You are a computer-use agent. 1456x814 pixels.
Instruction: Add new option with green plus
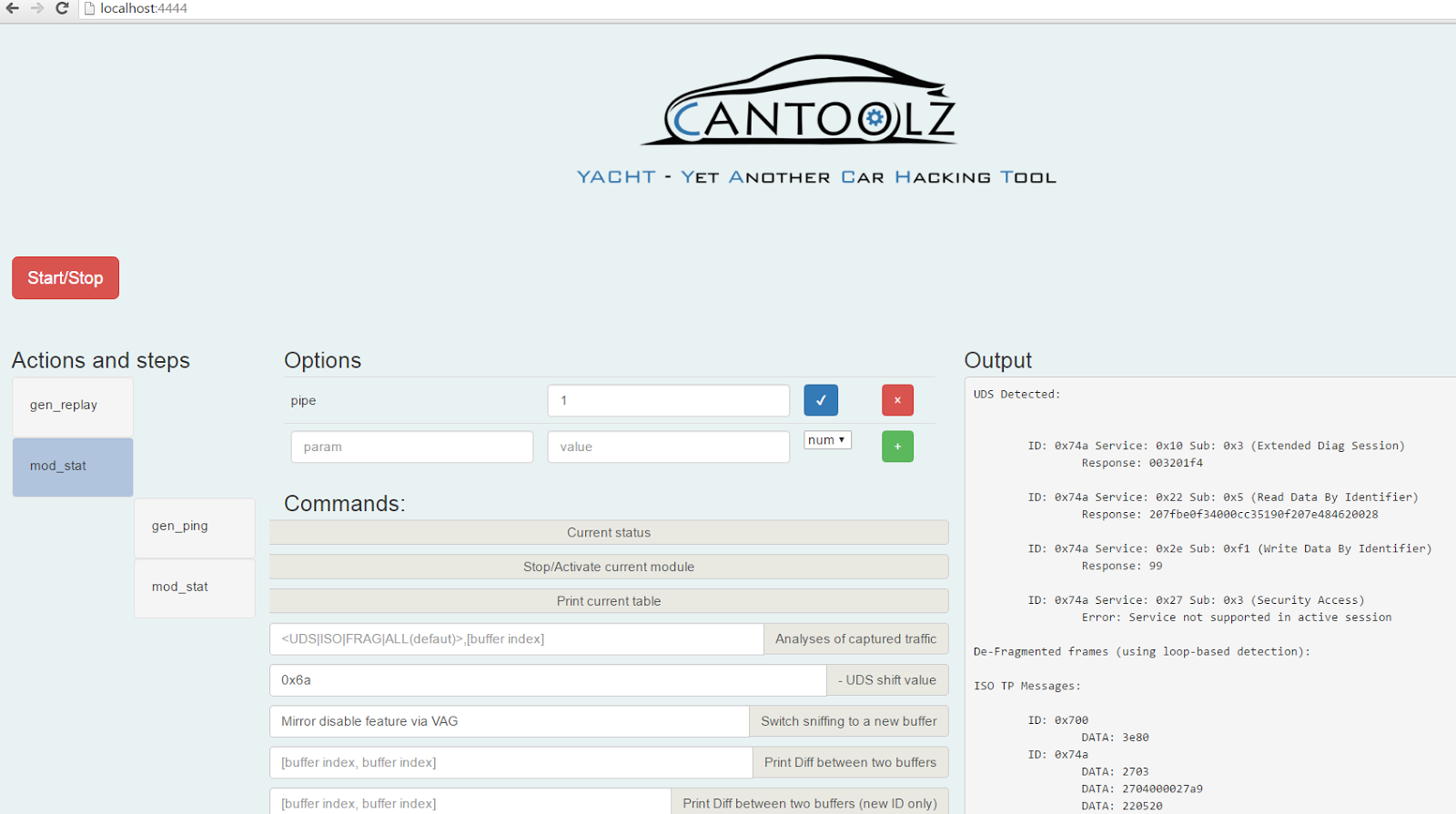[x=897, y=447]
